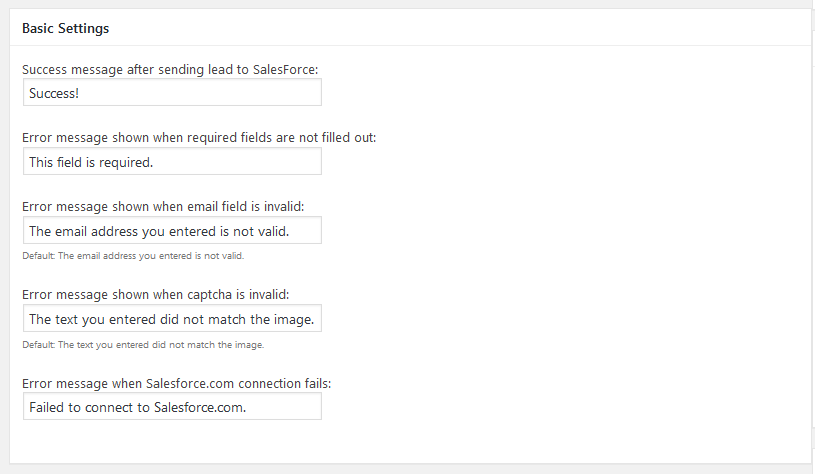The height and width of the screenshot is (474, 815).
Task: Click the word 'valid.' in email message field
Action: tap(274, 231)
